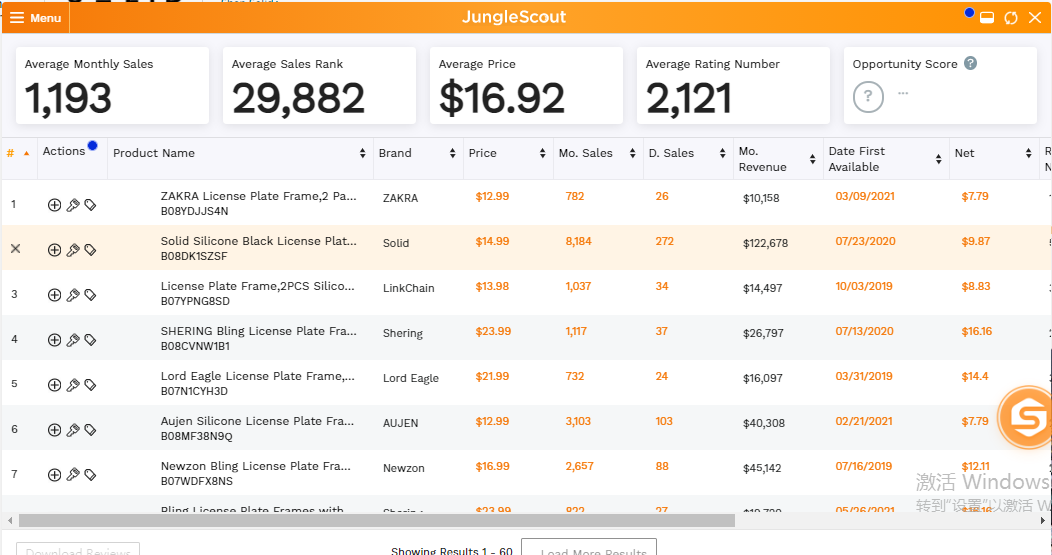The width and height of the screenshot is (1052, 555).
Task: Click the Average Price $16.92 card
Action: [527, 85]
